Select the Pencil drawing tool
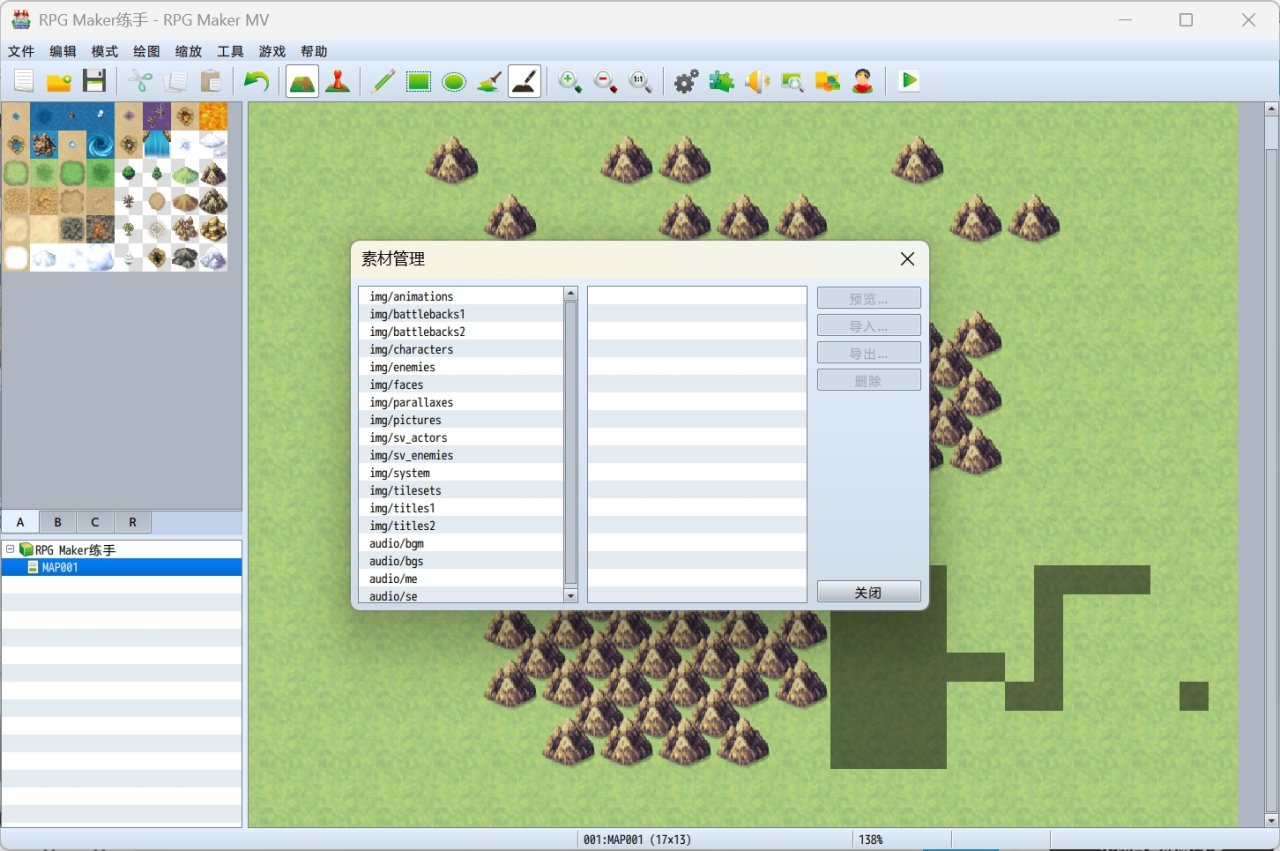 383,81
